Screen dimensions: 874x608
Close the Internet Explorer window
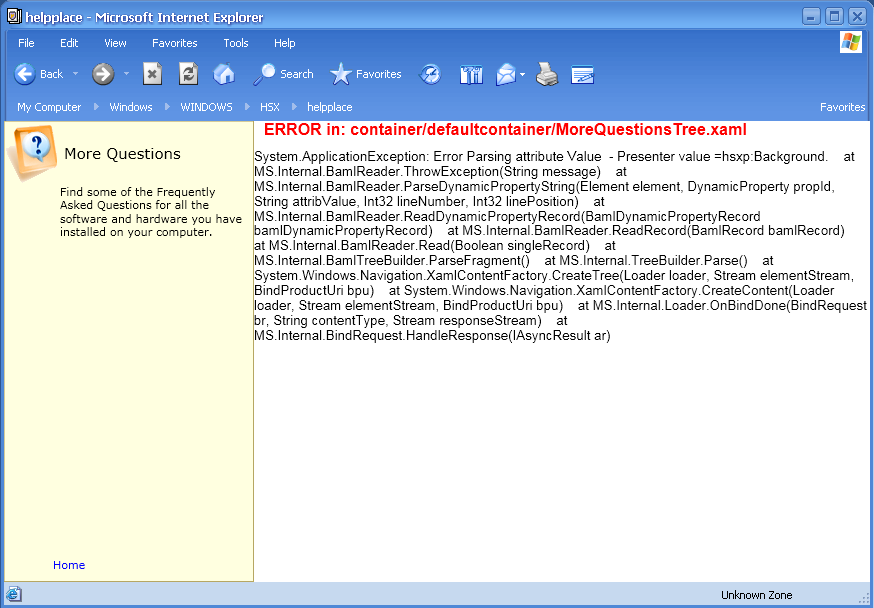point(858,16)
